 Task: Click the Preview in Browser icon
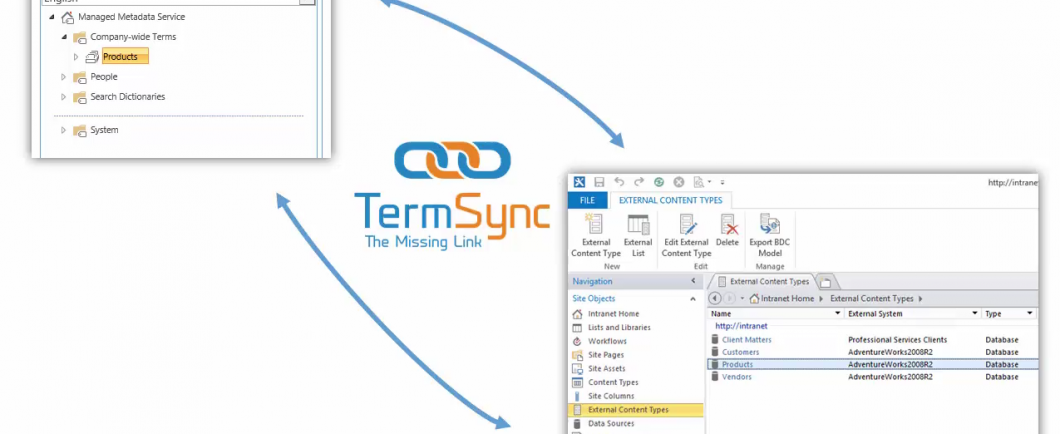[x=700, y=182]
